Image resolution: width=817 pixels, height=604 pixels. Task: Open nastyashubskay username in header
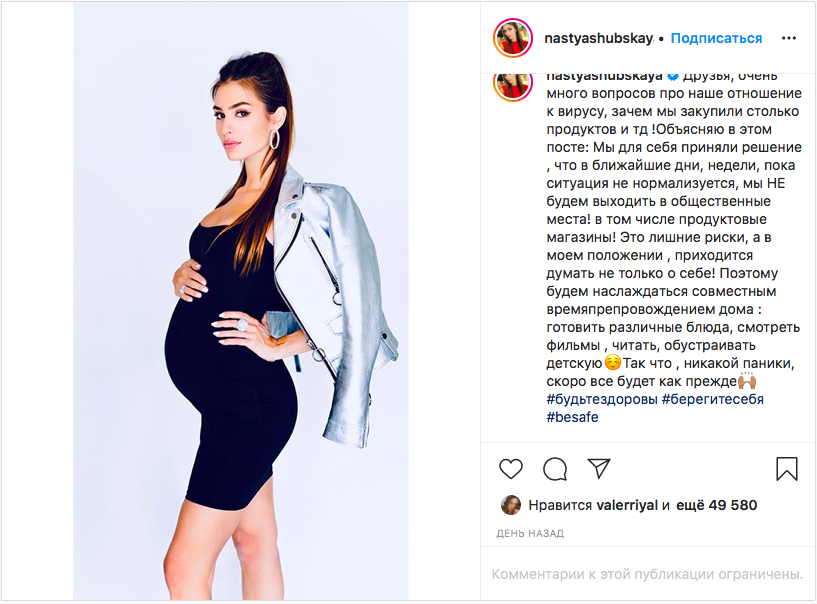598,38
